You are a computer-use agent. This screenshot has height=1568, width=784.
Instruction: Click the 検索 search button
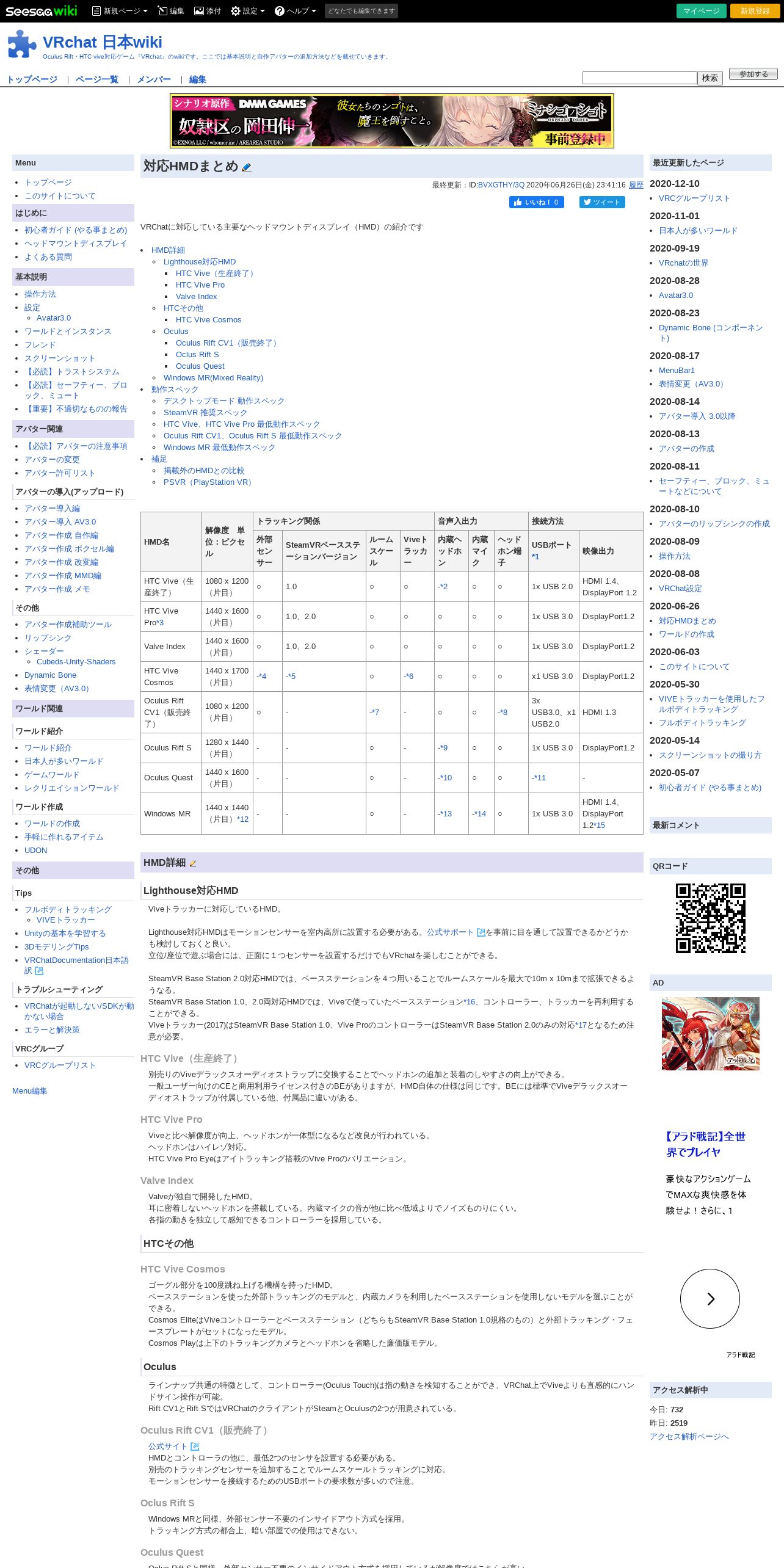coord(710,78)
